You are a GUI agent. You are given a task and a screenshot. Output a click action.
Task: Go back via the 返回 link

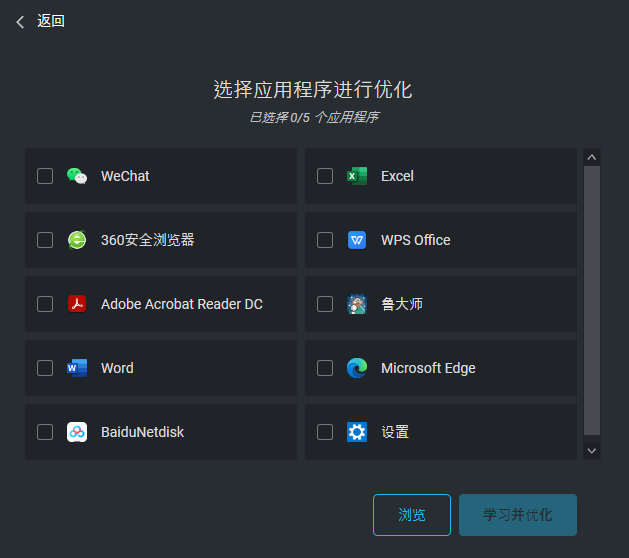51,21
